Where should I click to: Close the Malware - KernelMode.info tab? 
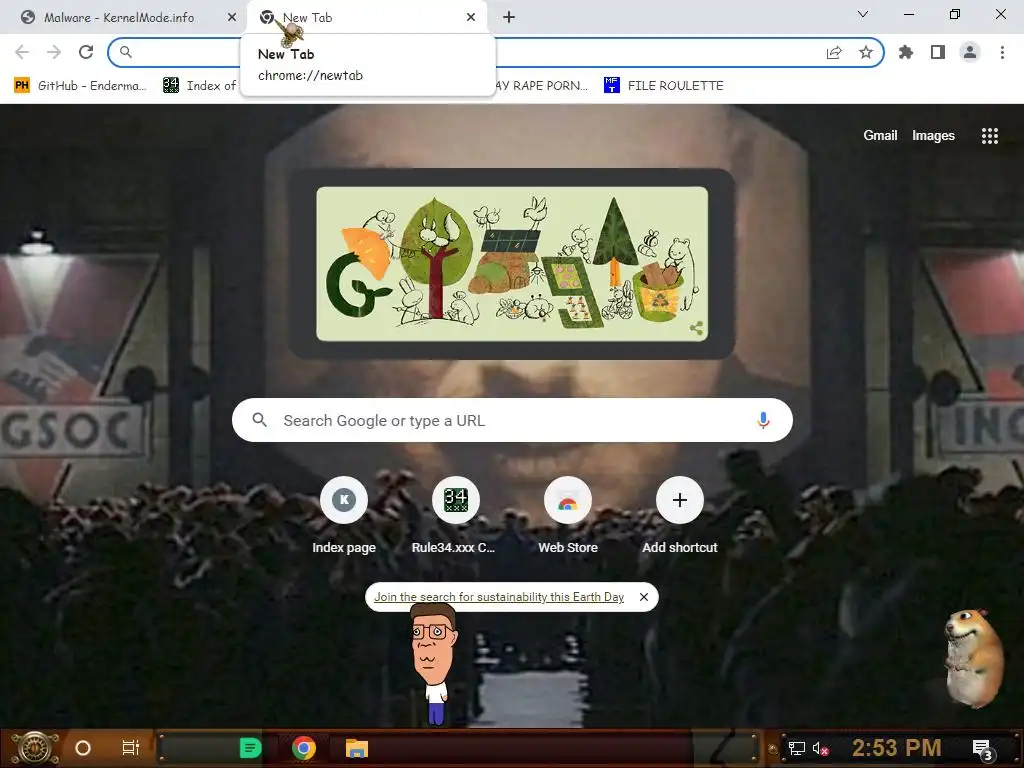[x=232, y=18]
